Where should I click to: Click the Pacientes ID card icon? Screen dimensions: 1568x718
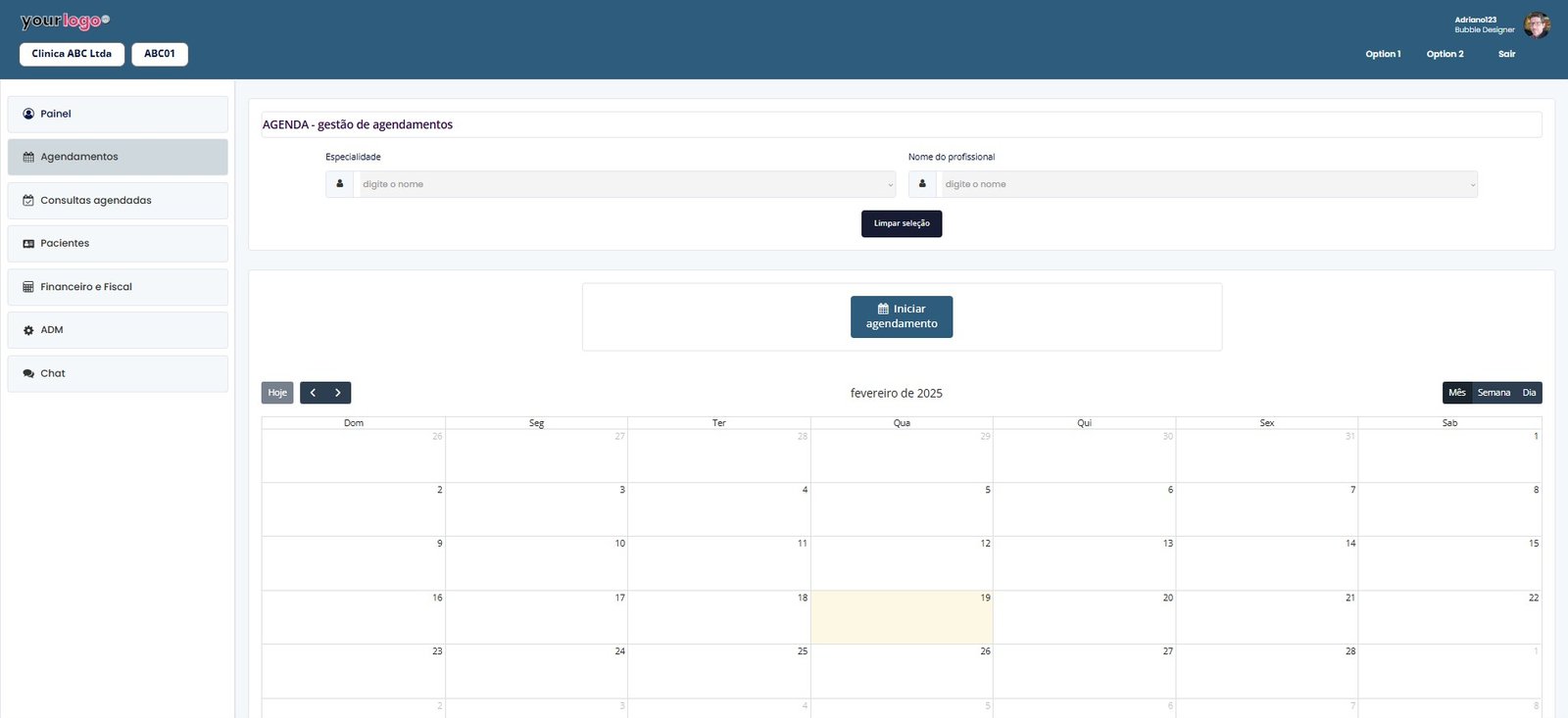coord(28,244)
